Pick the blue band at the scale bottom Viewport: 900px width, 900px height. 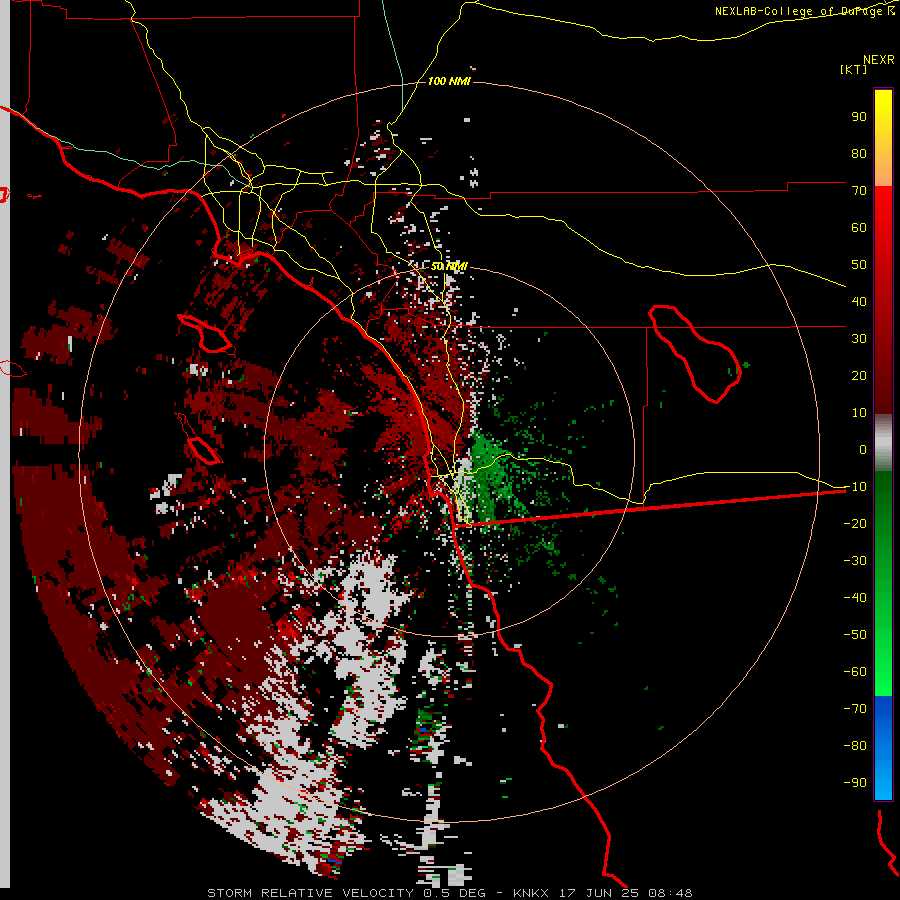pyautogui.click(x=883, y=748)
